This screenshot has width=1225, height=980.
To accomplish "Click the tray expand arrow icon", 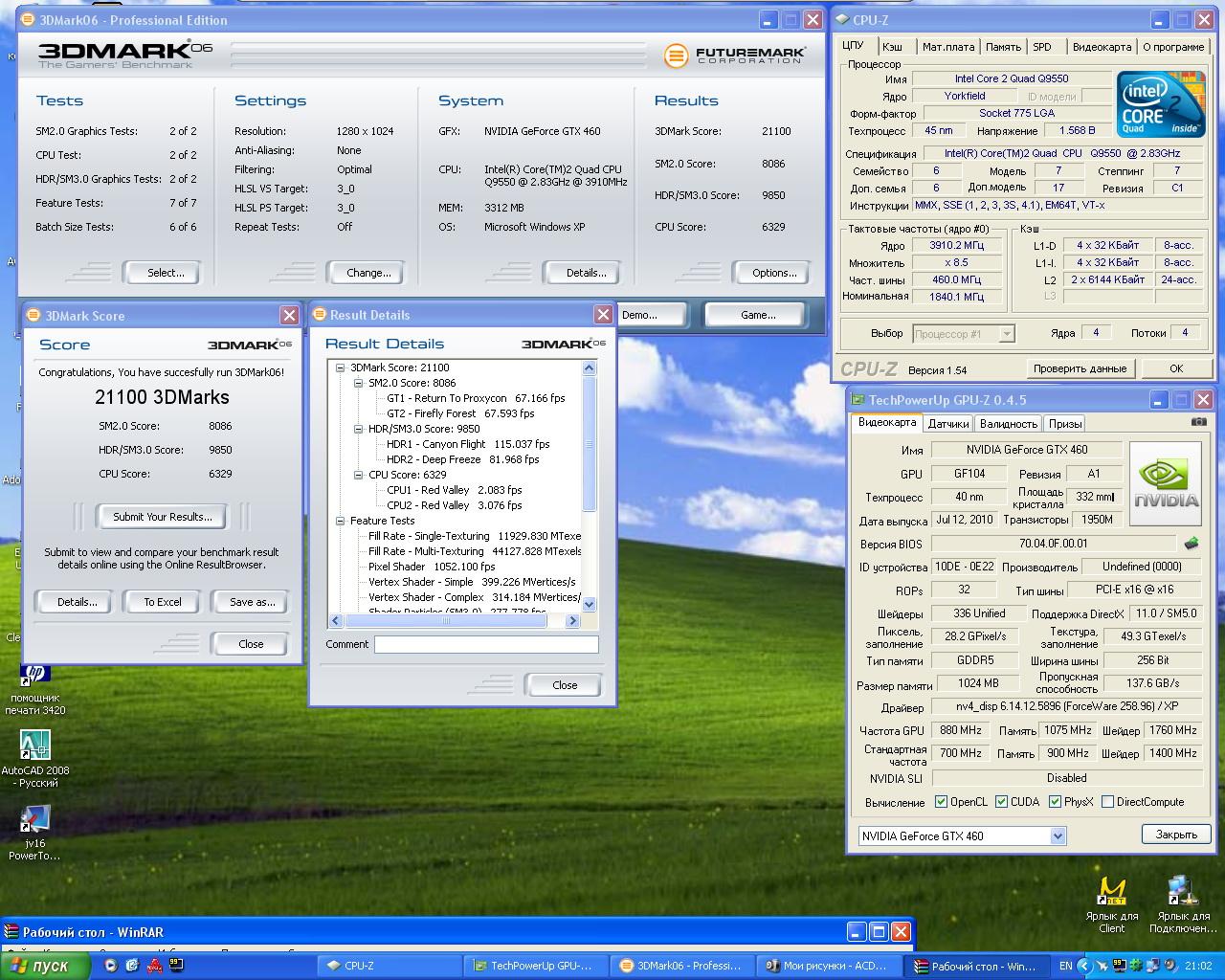I will tap(1086, 967).
